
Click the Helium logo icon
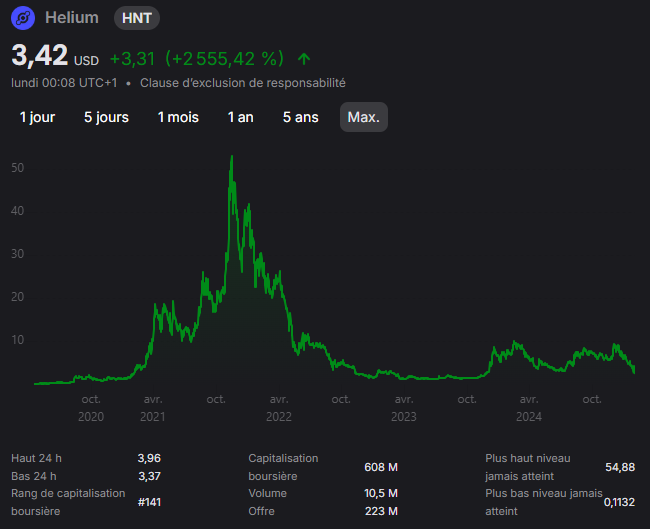[23, 18]
